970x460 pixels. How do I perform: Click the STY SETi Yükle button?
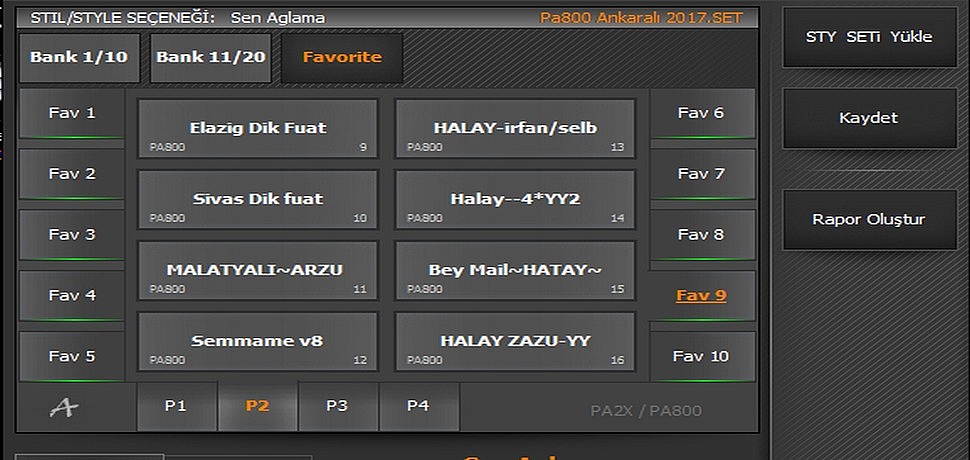pos(869,37)
